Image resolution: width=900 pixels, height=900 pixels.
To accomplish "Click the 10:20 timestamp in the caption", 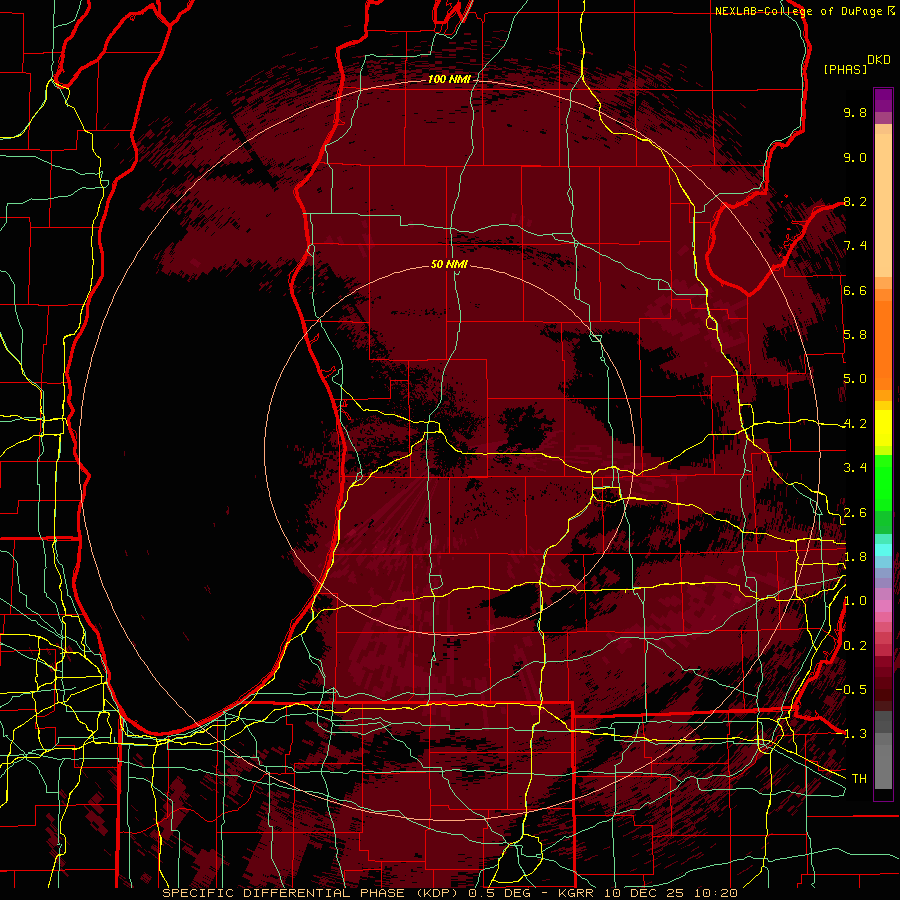I will point(715,893).
